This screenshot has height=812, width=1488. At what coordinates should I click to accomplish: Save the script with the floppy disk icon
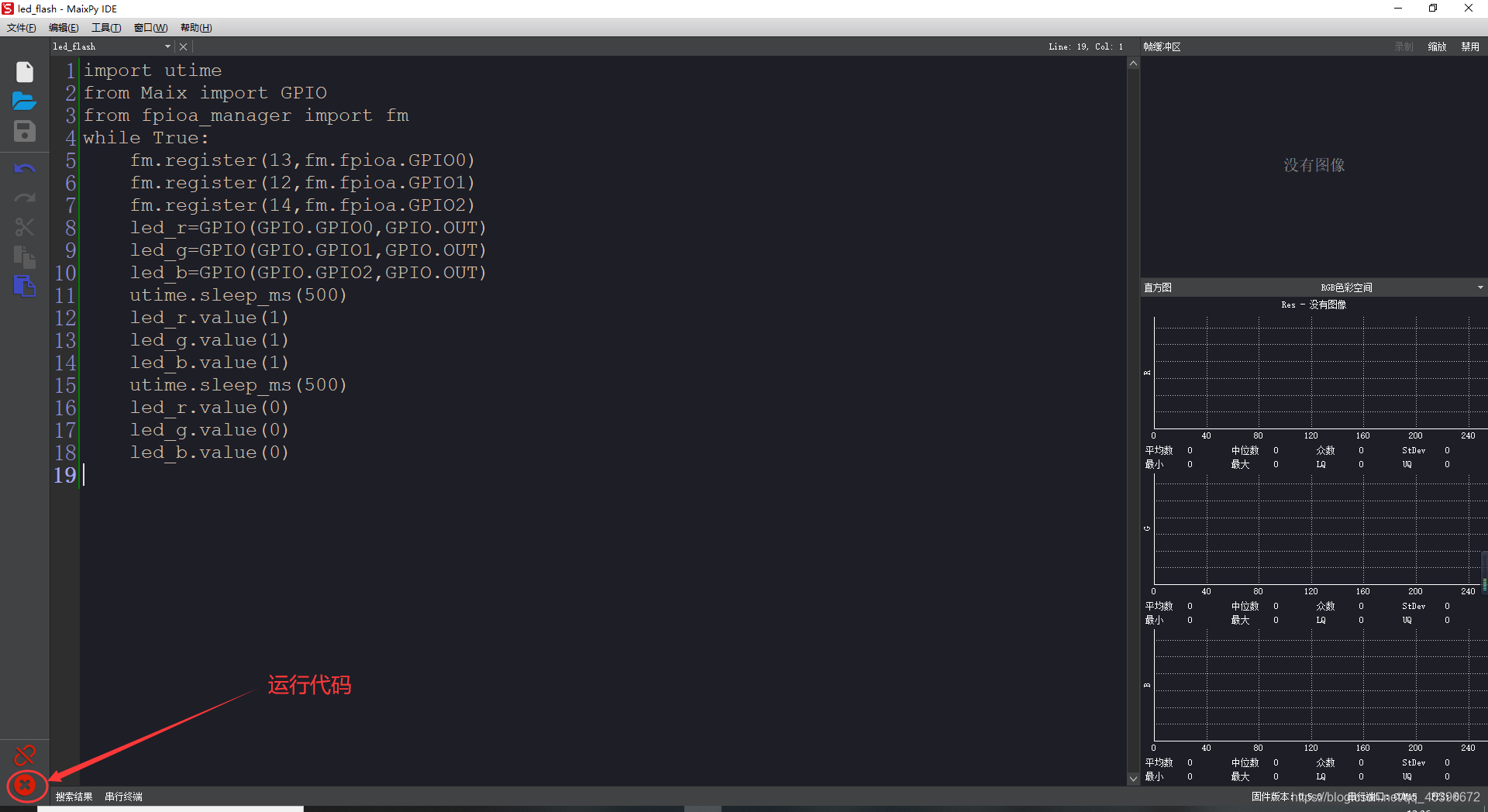pos(25,131)
